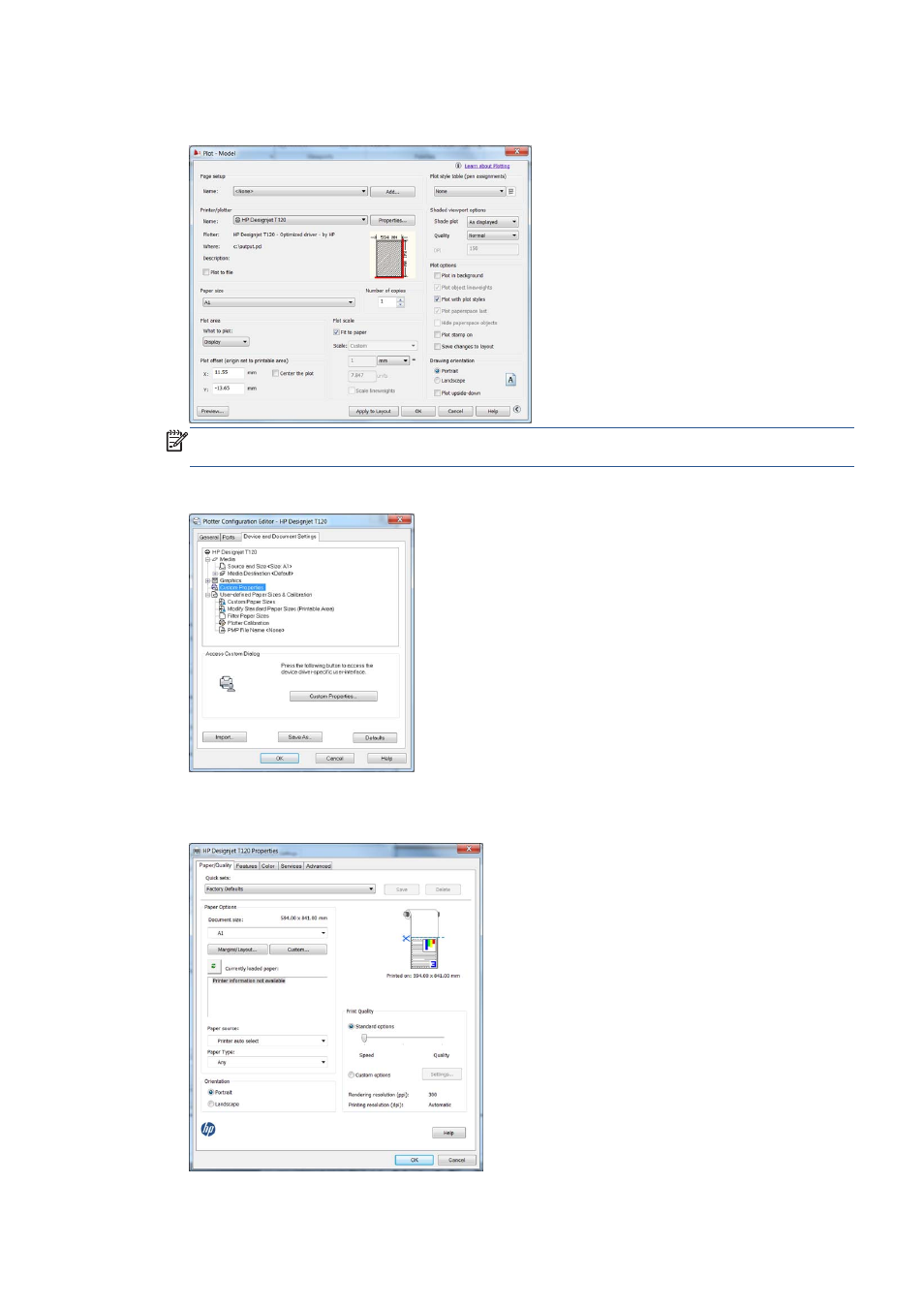Open the Color tab

click(x=268, y=866)
